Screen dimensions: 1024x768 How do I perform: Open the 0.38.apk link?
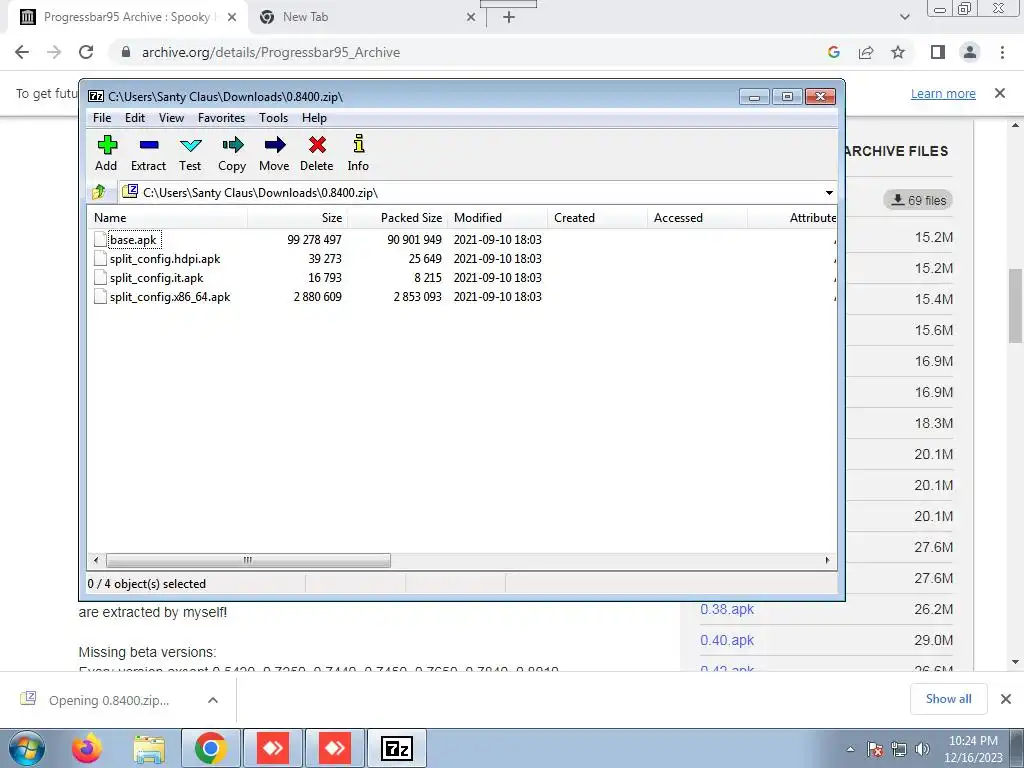coord(727,609)
